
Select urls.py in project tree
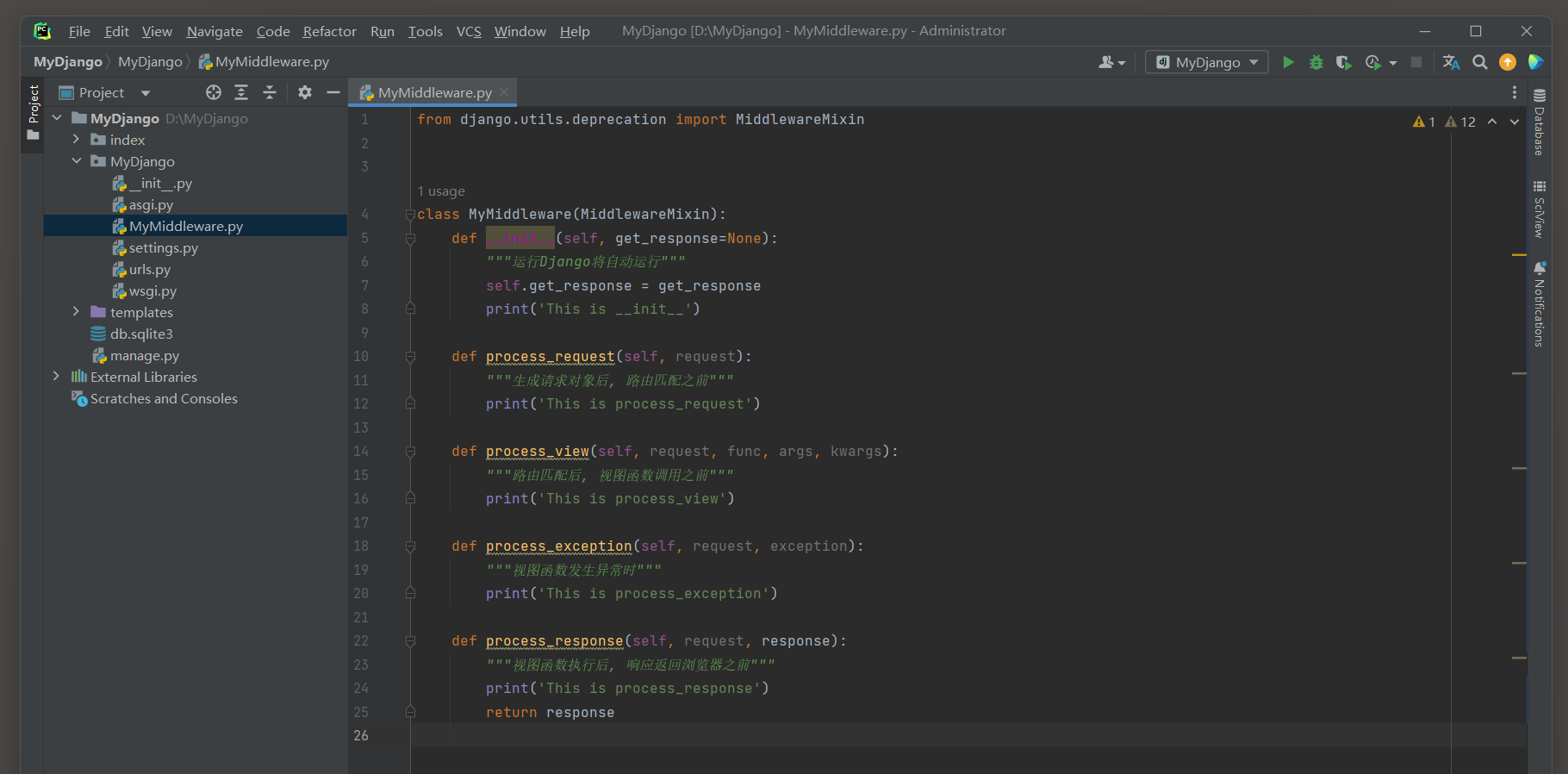[x=141, y=269]
